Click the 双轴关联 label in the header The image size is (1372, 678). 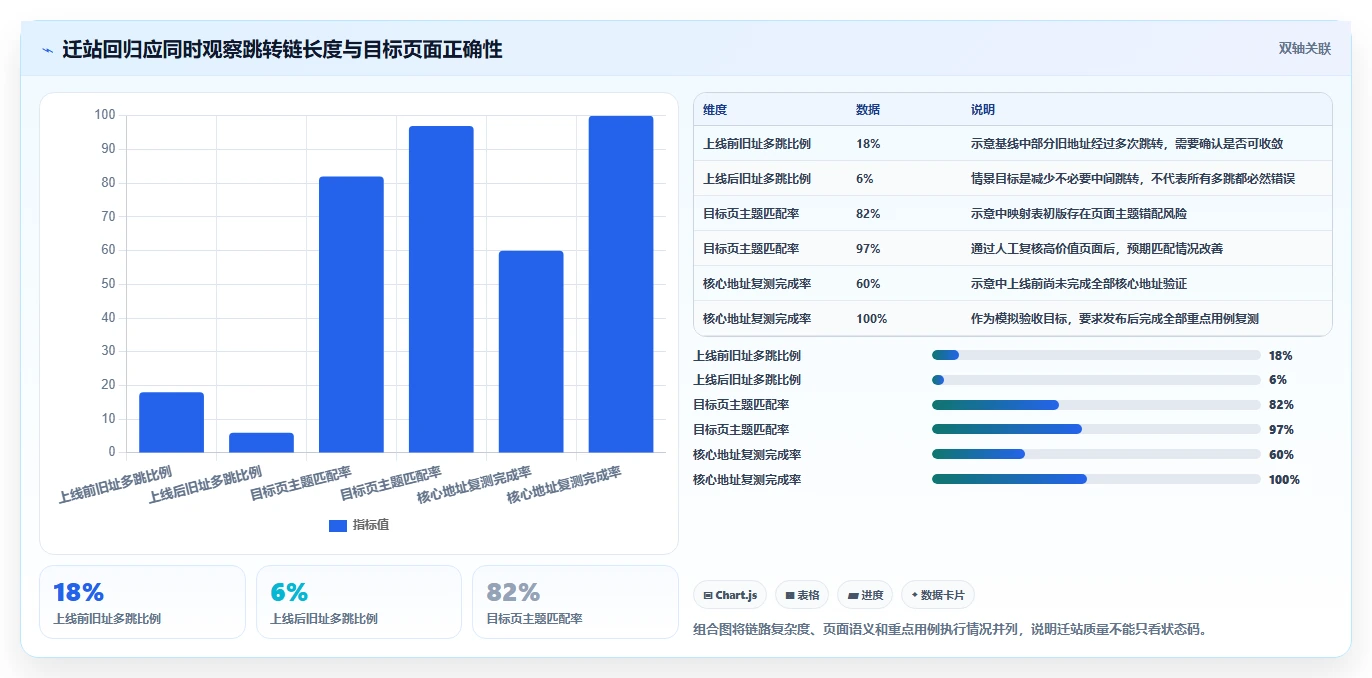point(1305,49)
